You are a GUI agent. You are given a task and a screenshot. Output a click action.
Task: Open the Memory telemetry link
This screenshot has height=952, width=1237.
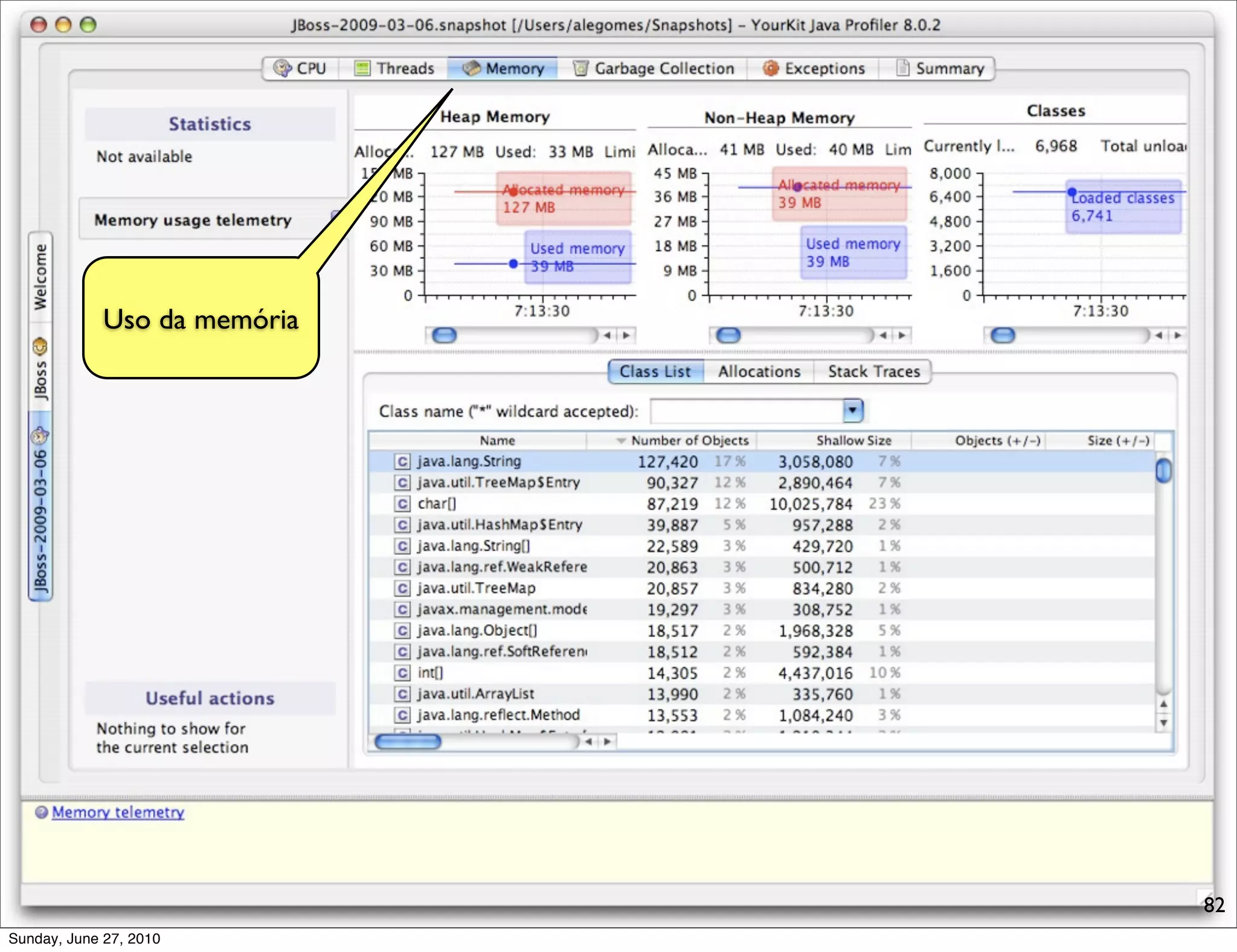pos(118,812)
